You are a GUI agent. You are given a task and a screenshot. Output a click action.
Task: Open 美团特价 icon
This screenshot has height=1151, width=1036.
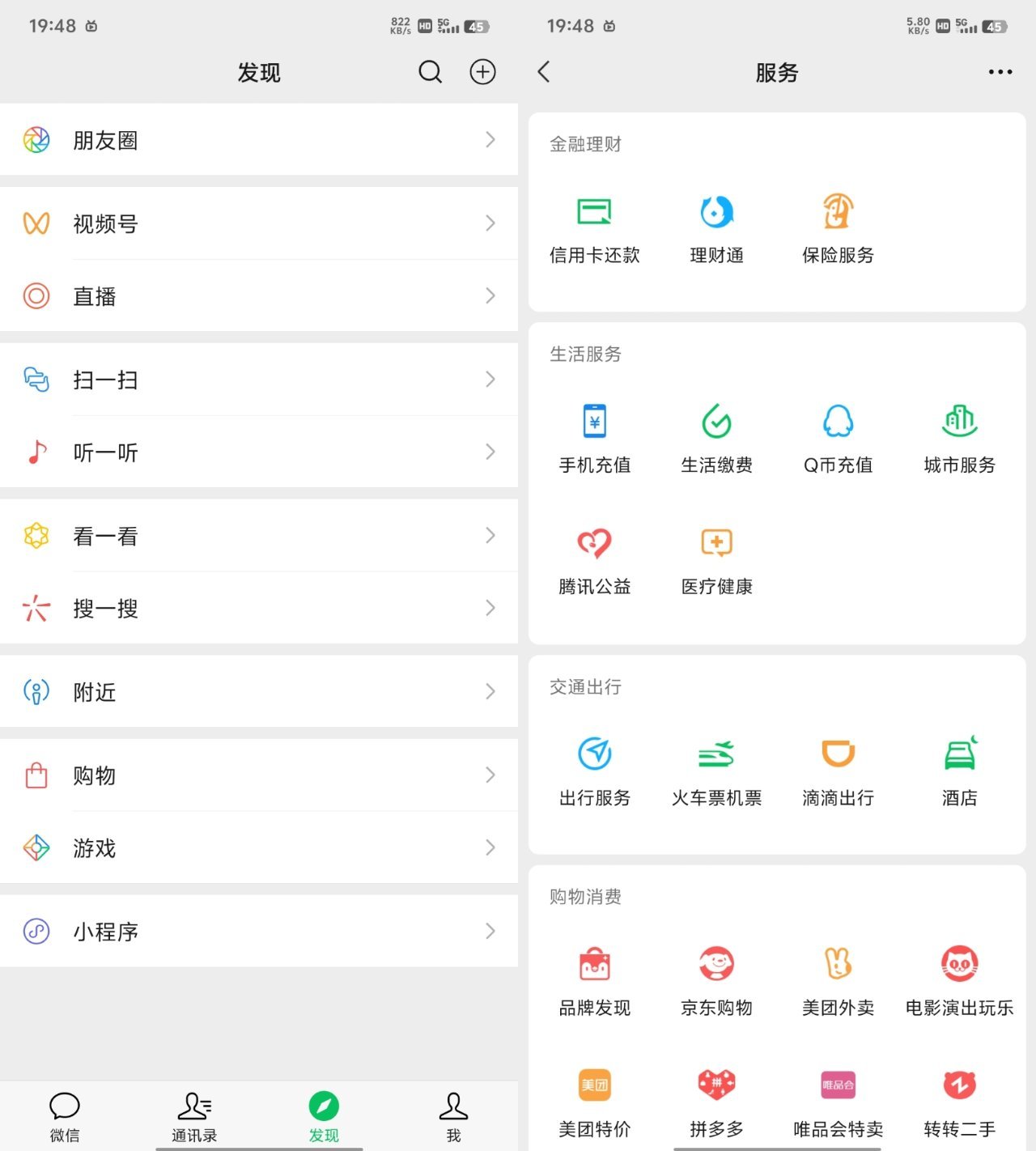pyautogui.click(x=595, y=1085)
